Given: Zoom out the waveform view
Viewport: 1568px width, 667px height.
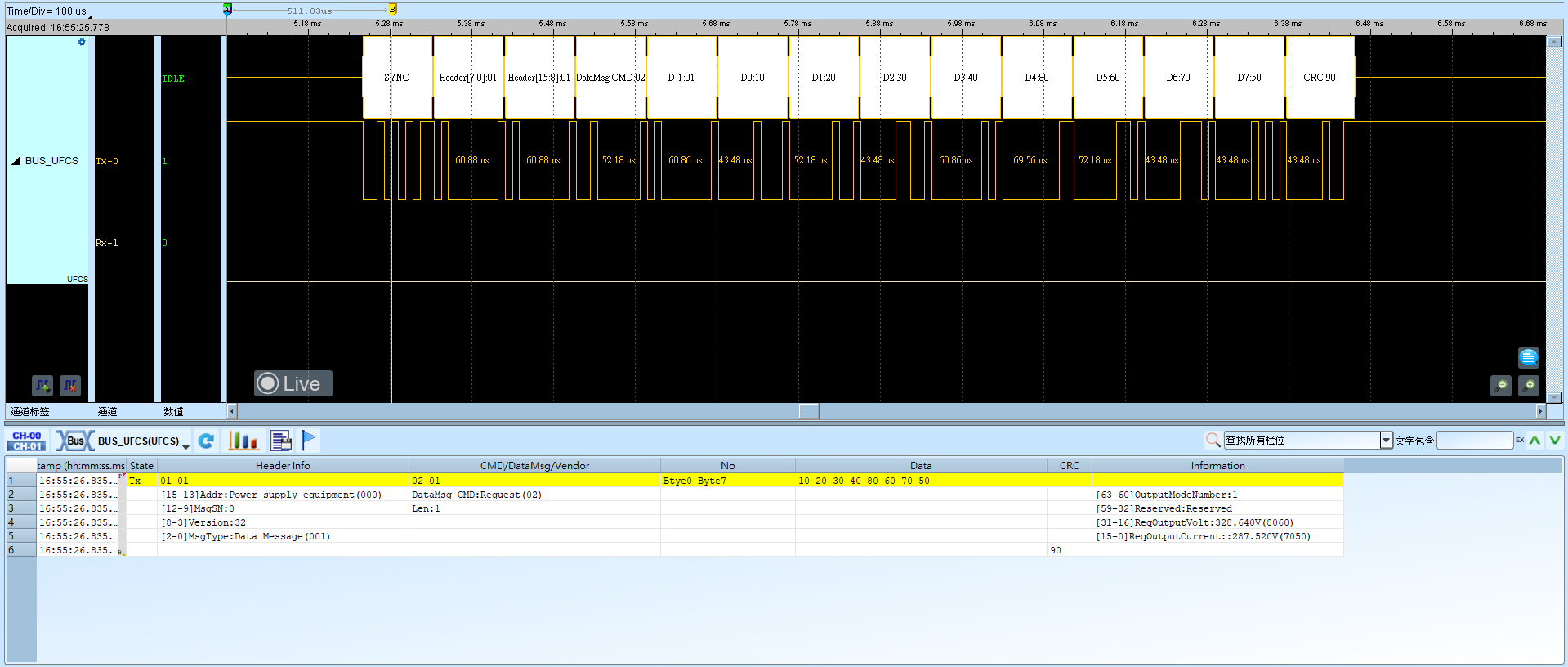Looking at the screenshot, I should (x=1501, y=385).
